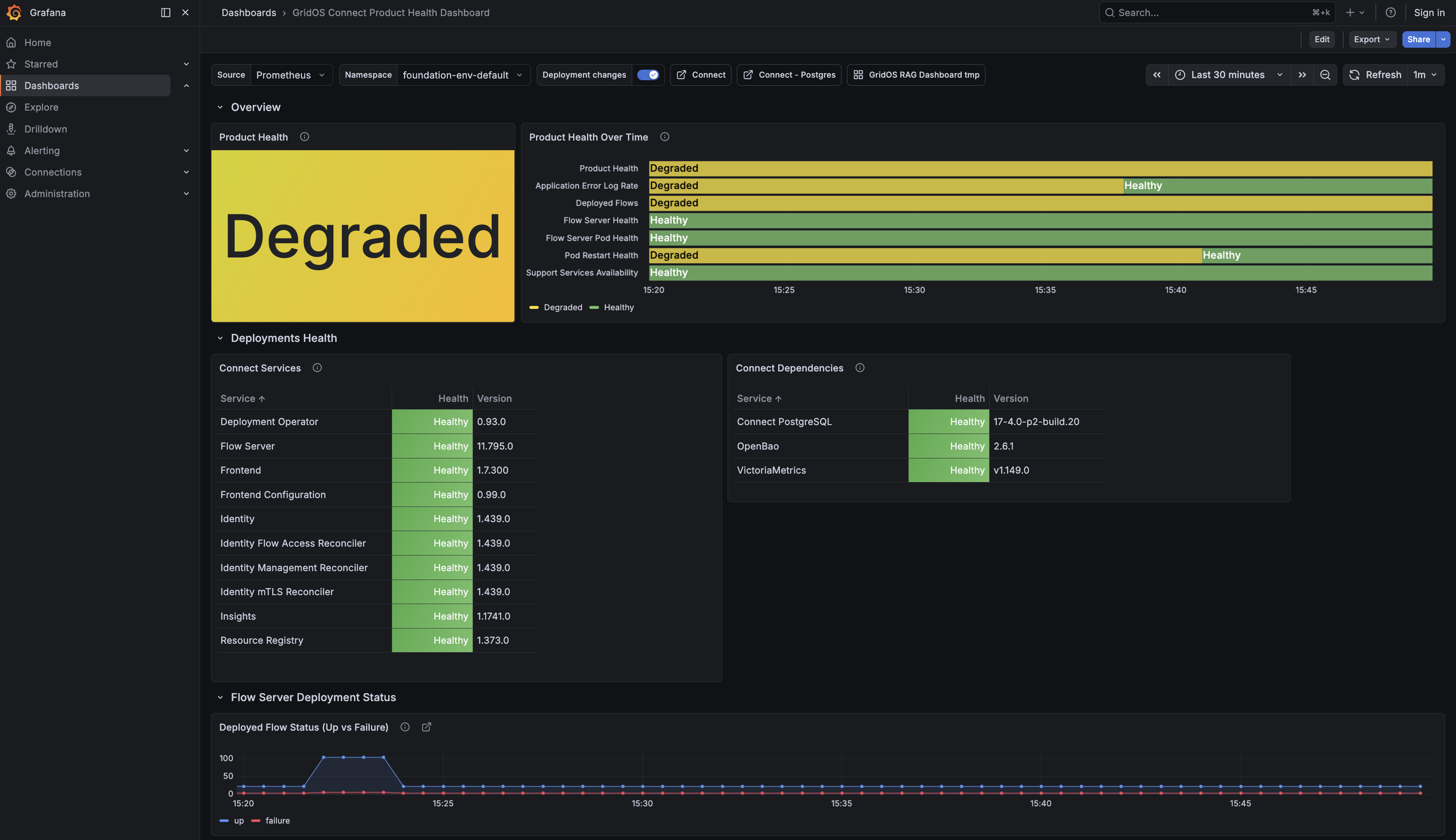
Task: Click the Dashboards breadcrumb
Action: [249, 12]
